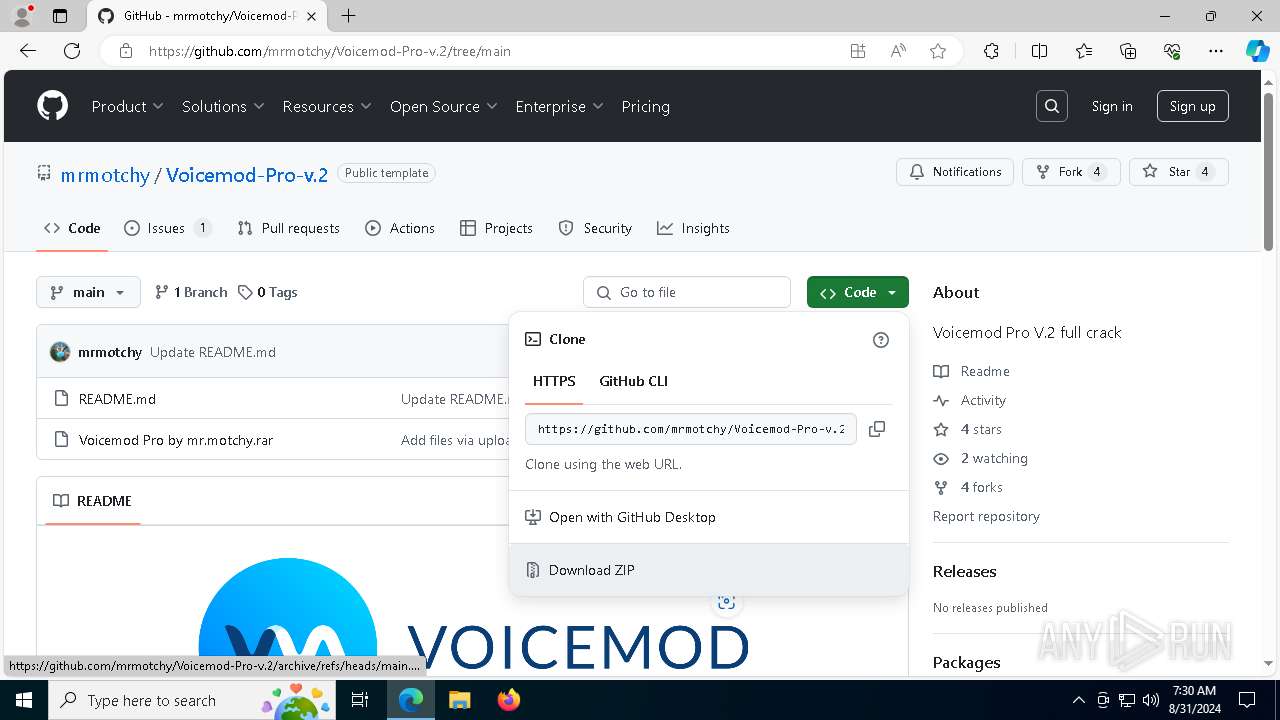Select the Security tab
This screenshot has height=720, width=1280.
tap(595, 228)
